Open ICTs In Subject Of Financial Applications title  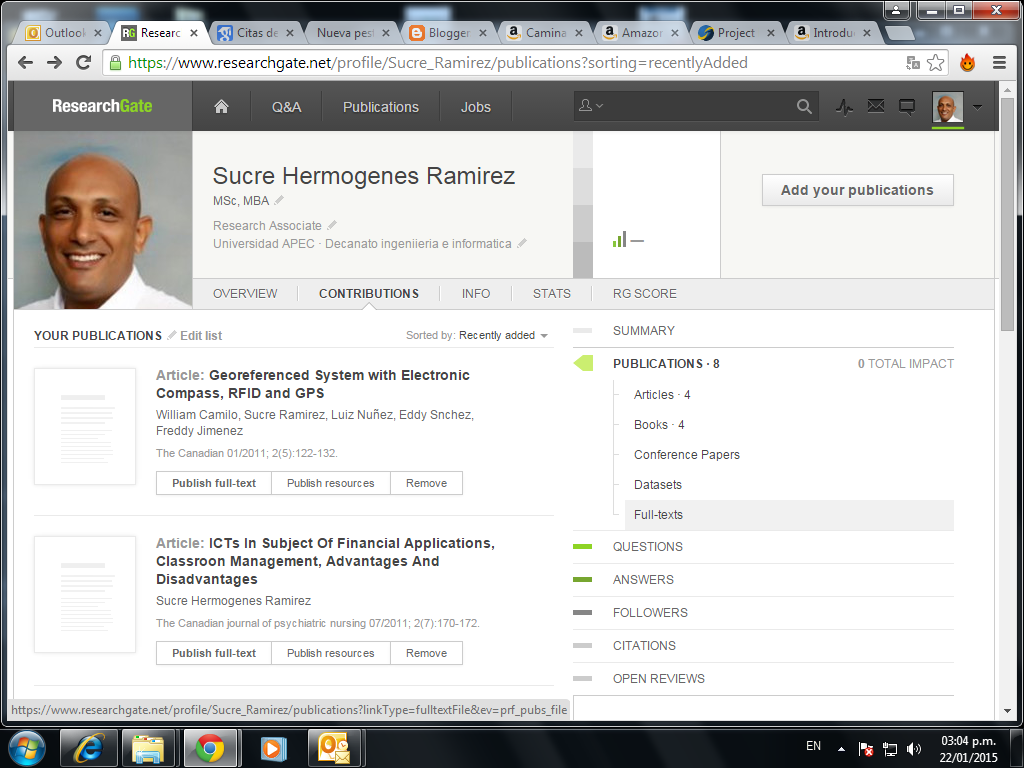pyautogui.click(x=325, y=561)
